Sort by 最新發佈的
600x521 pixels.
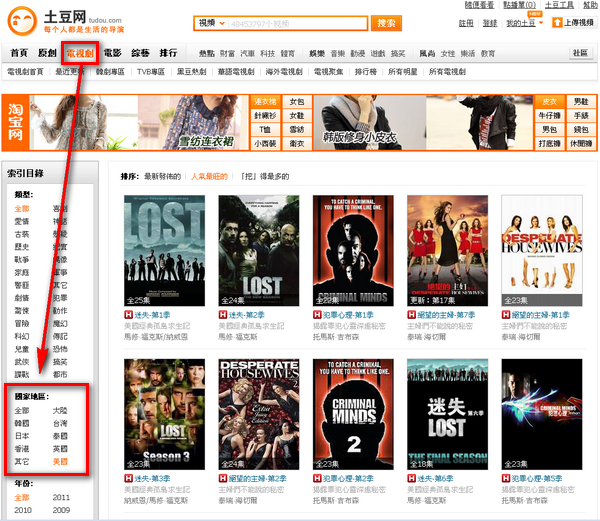[162, 176]
